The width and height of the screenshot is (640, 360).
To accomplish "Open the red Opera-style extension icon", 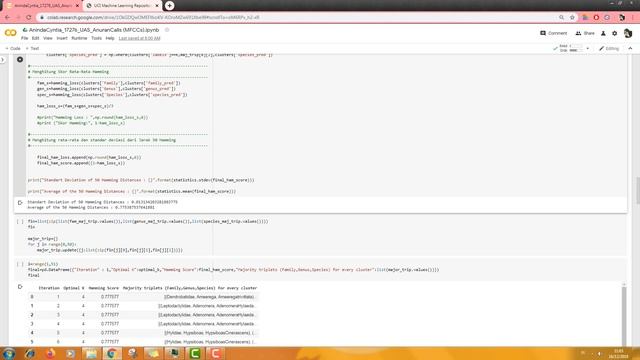I will pyautogui.click(x=596, y=18).
